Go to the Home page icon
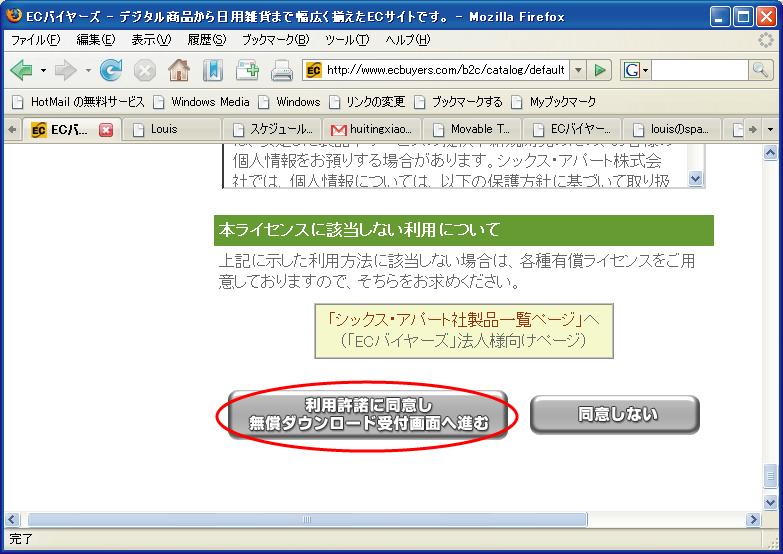The image size is (783, 554). (x=179, y=70)
